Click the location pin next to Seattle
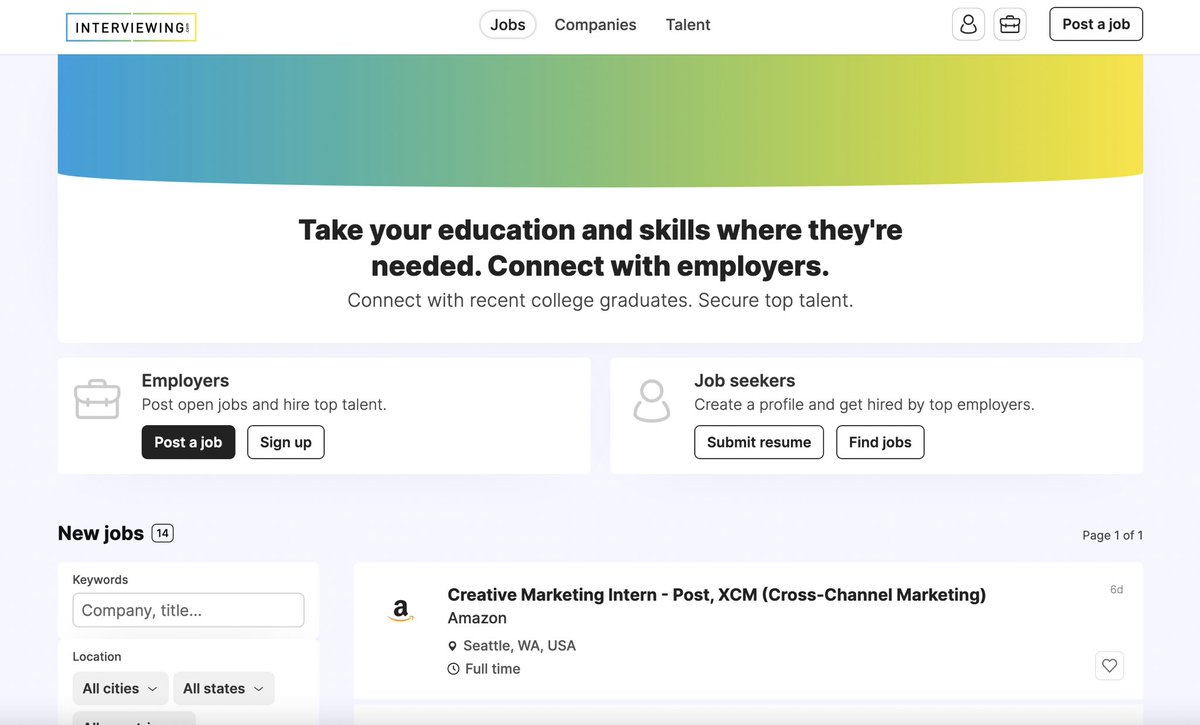Screen dimensions: 1200x725 pos(452,646)
